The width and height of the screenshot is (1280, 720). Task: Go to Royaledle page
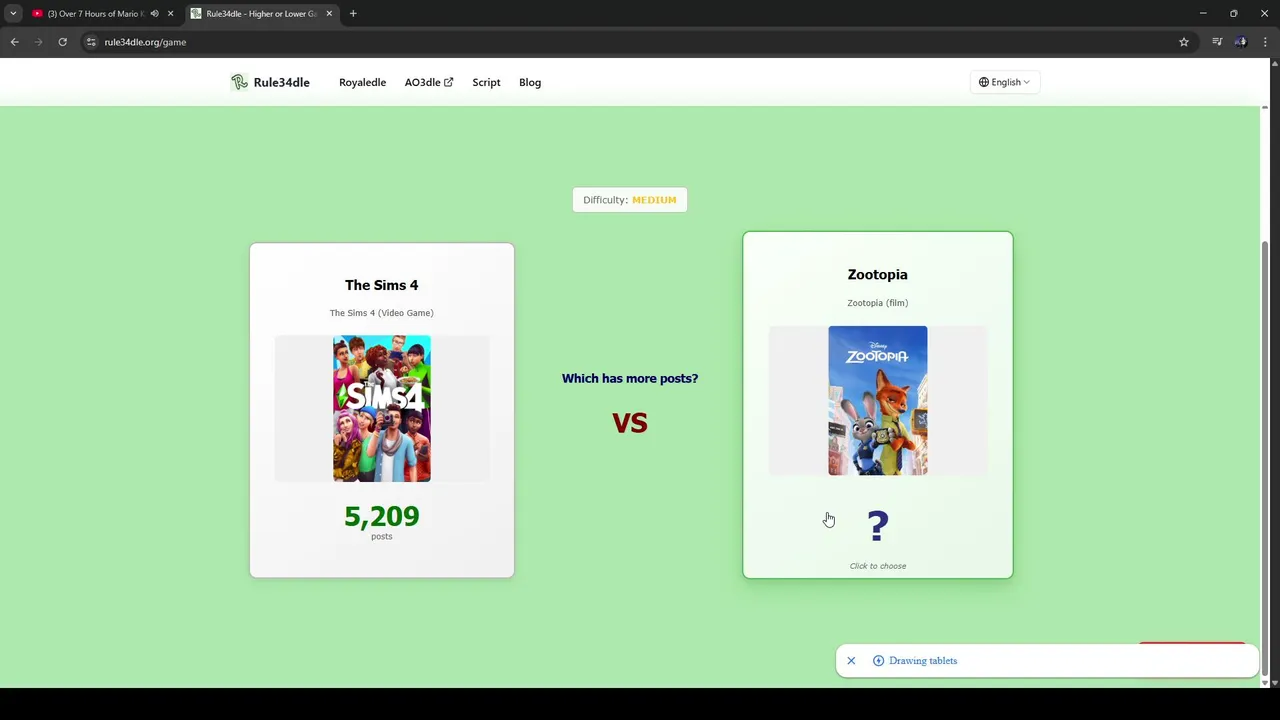[x=362, y=82]
